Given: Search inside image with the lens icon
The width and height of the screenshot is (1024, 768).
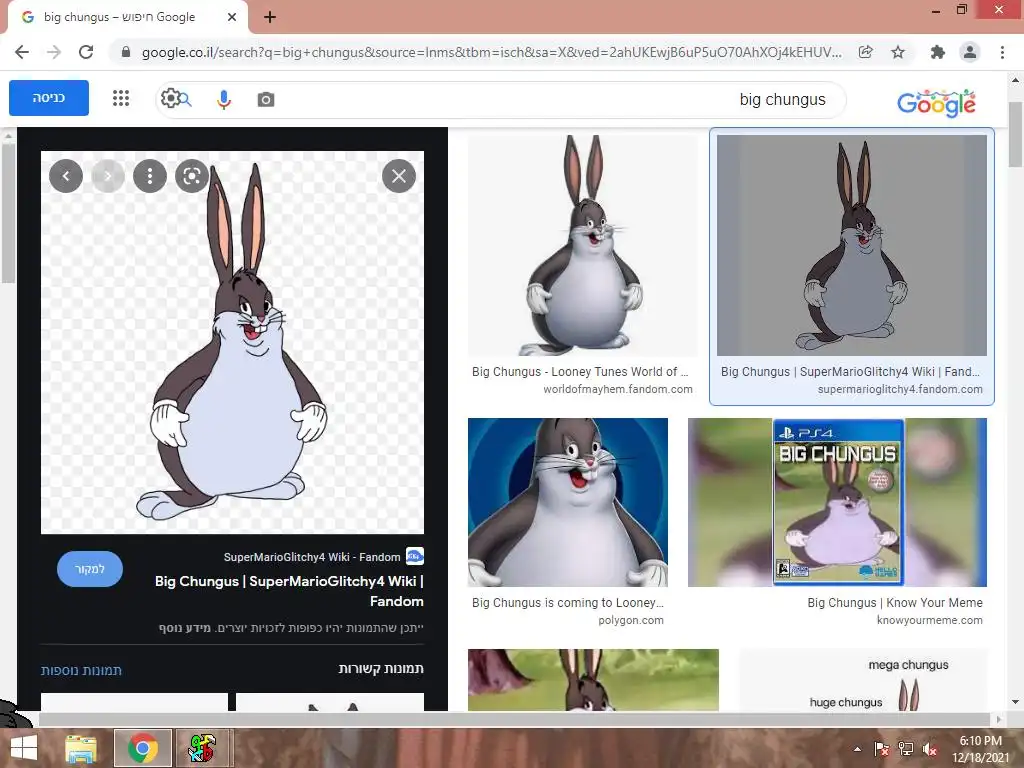Looking at the screenshot, I should click(x=192, y=176).
